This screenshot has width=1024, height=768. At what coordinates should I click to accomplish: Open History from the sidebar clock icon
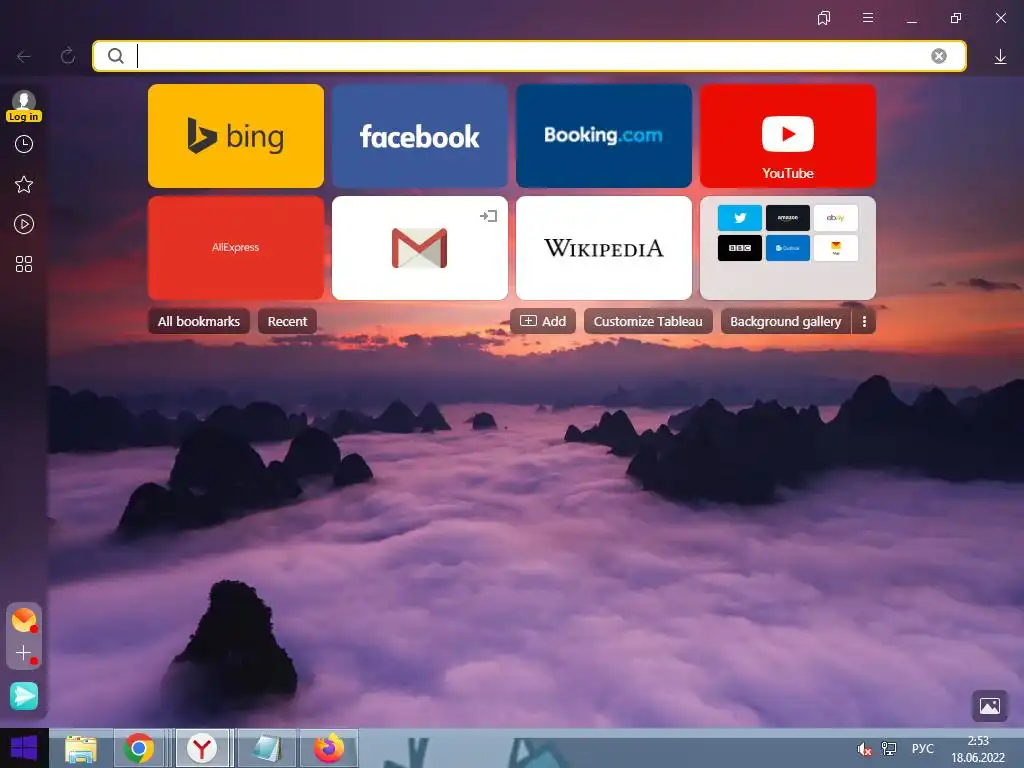coord(24,144)
